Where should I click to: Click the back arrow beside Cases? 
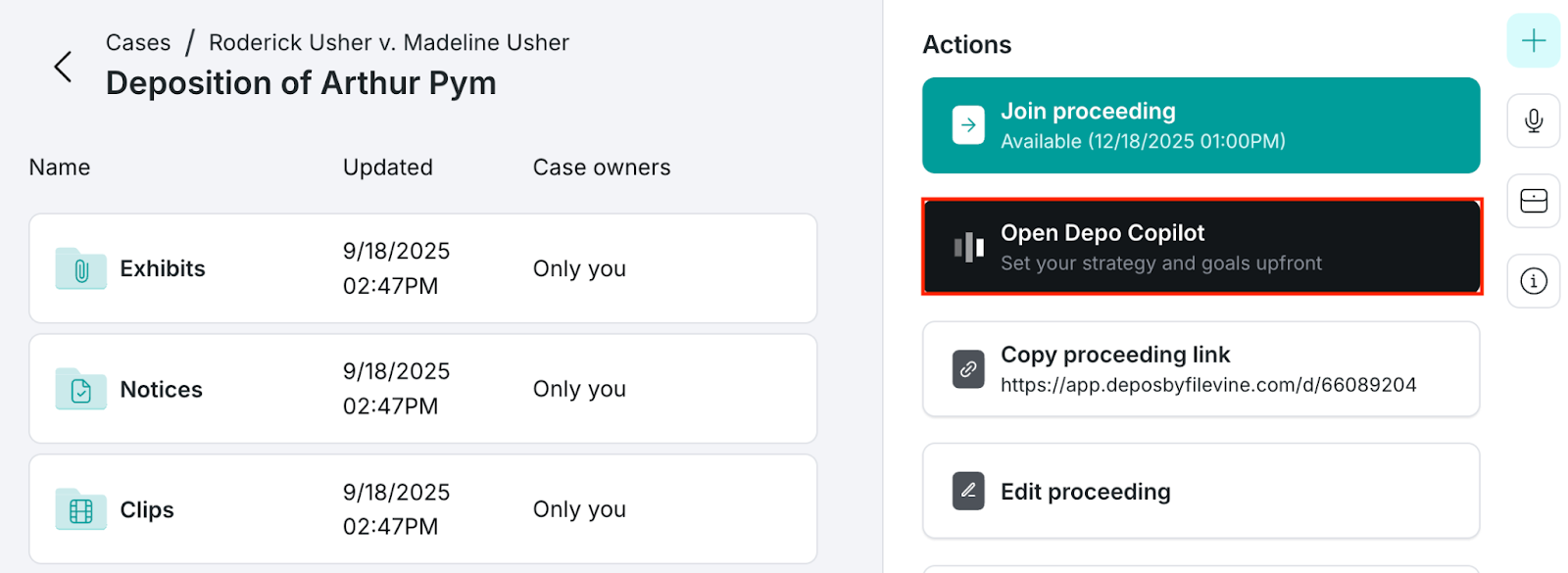[63, 67]
